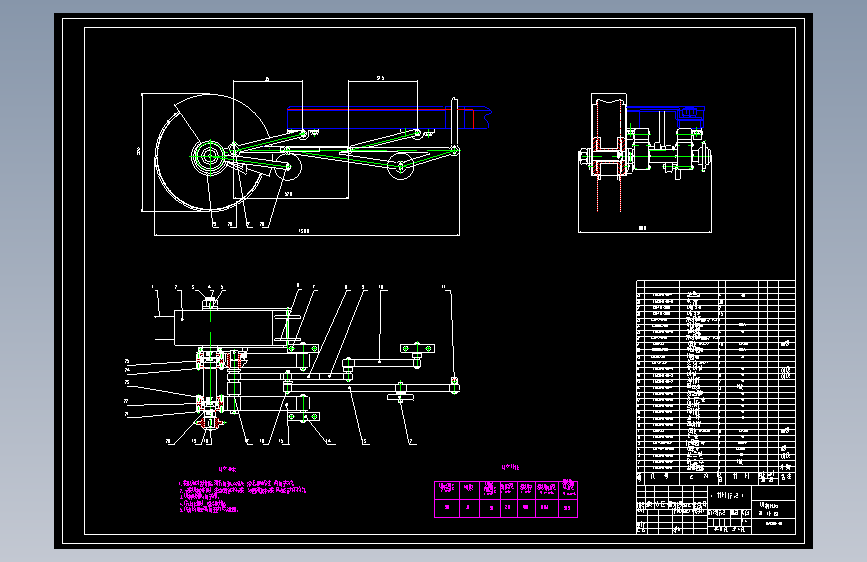Click the title block in the bottom-right corner

716,510
